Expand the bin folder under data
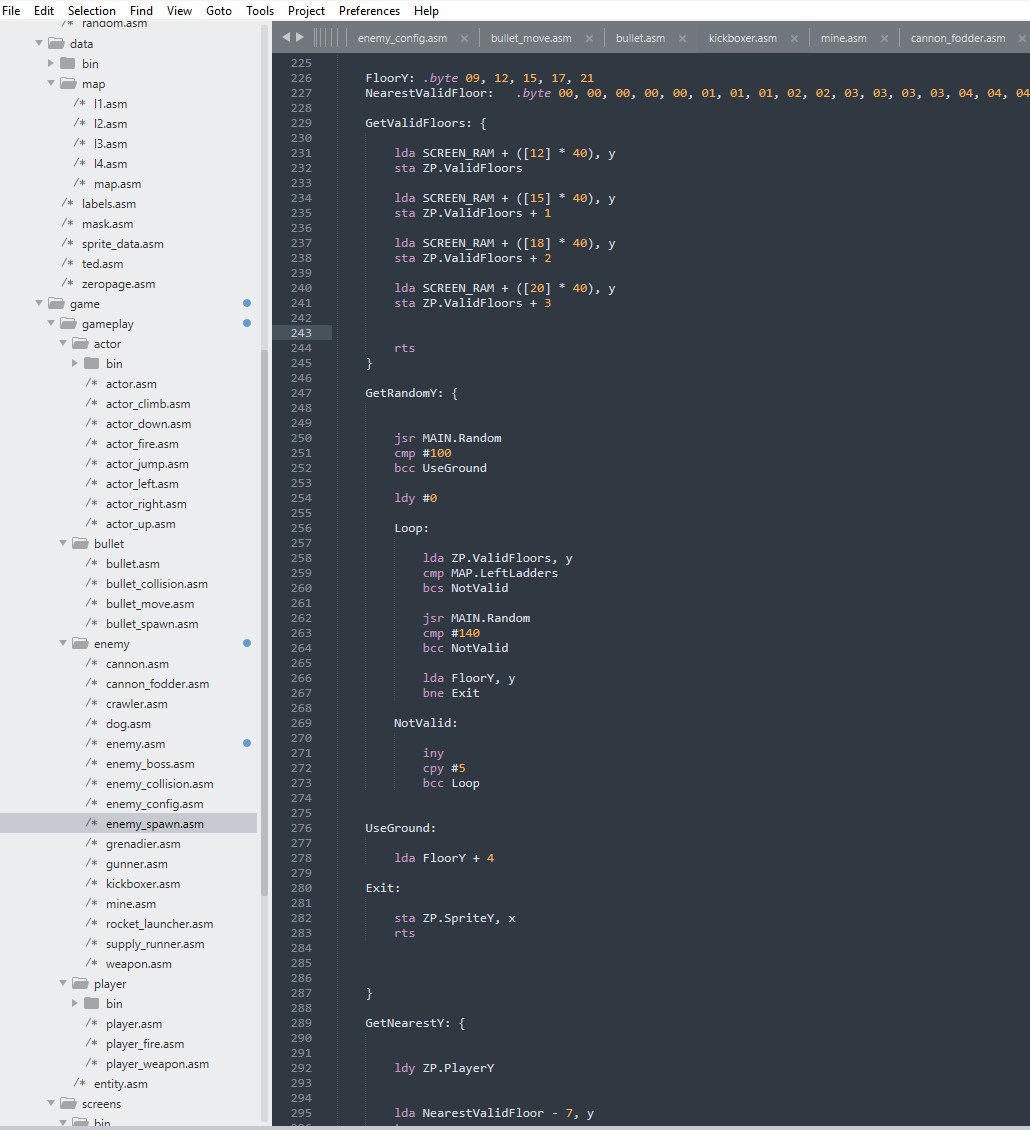Screen dimensions: 1030x1130 click(51, 63)
